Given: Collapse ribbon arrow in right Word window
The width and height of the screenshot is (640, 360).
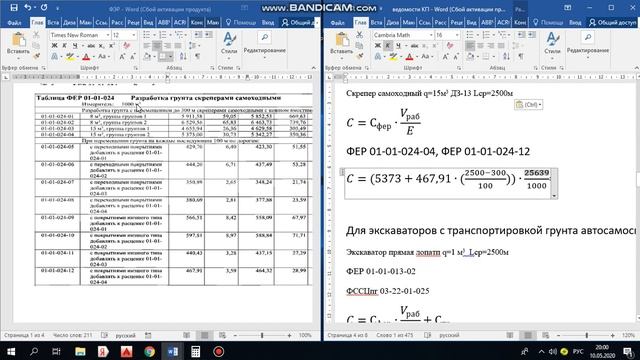Looking at the screenshot, I should pyautogui.click(x=636, y=68).
